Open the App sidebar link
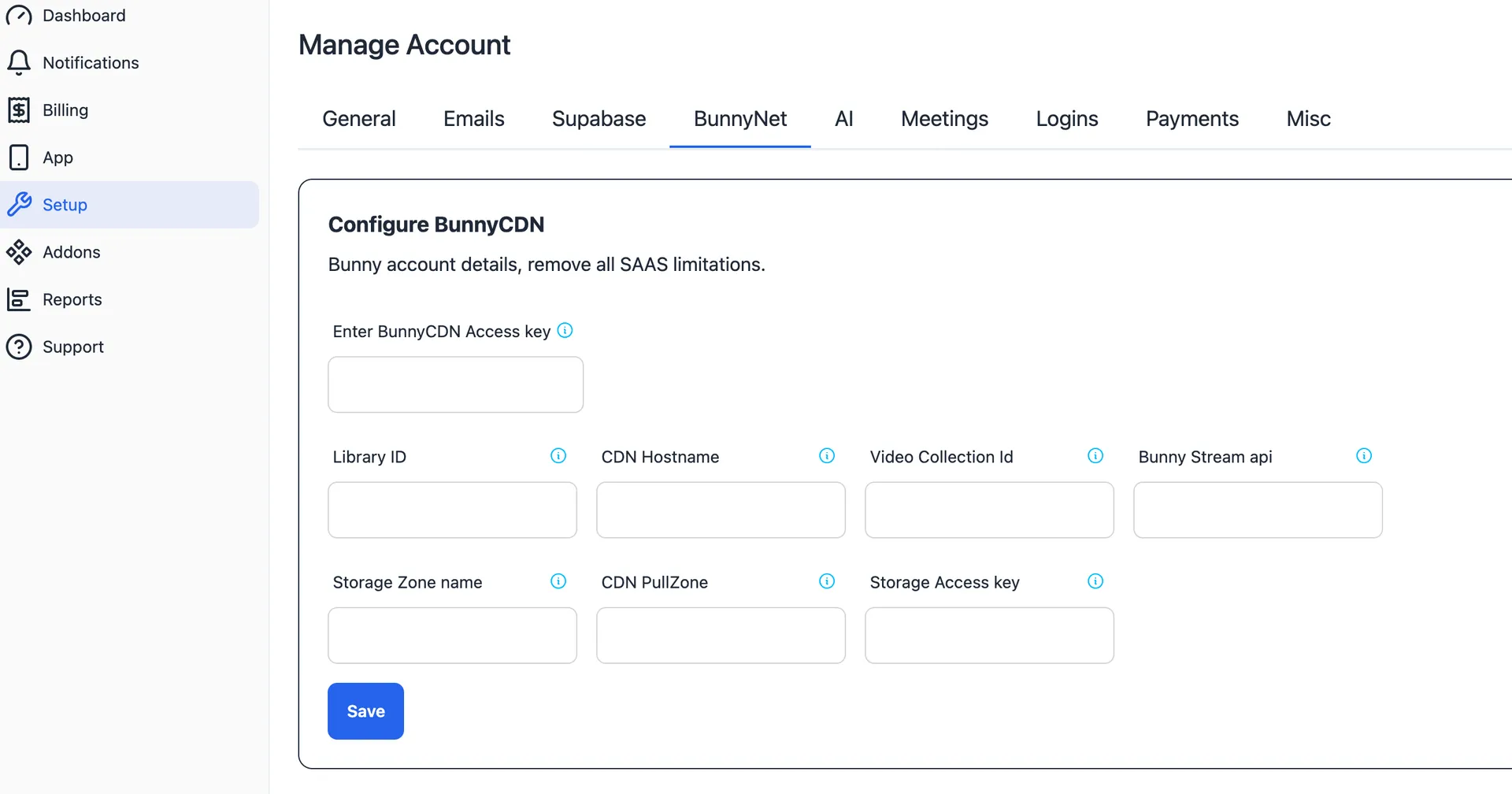1512x794 pixels. [x=129, y=158]
